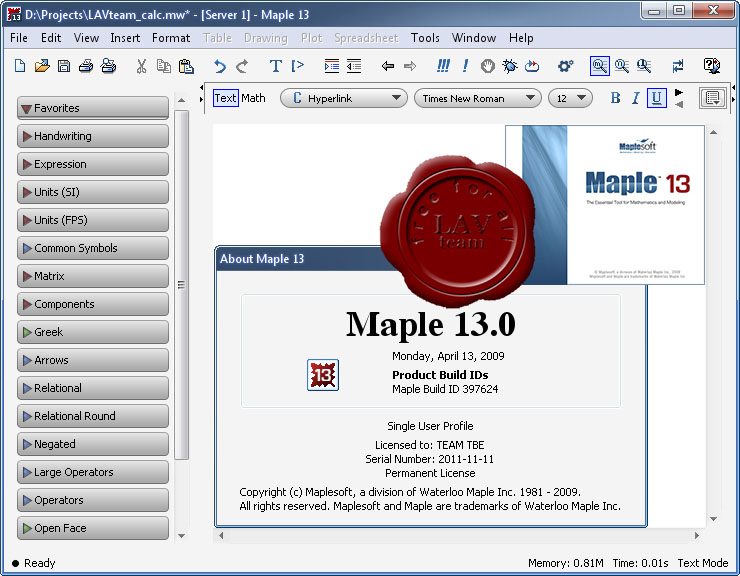Open print preview icon
This screenshot has width=740, height=576.
pyautogui.click(x=109, y=66)
